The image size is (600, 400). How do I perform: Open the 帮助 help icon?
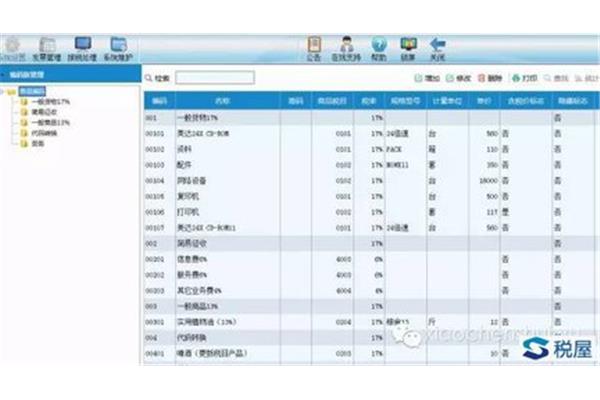click(379, 49)
